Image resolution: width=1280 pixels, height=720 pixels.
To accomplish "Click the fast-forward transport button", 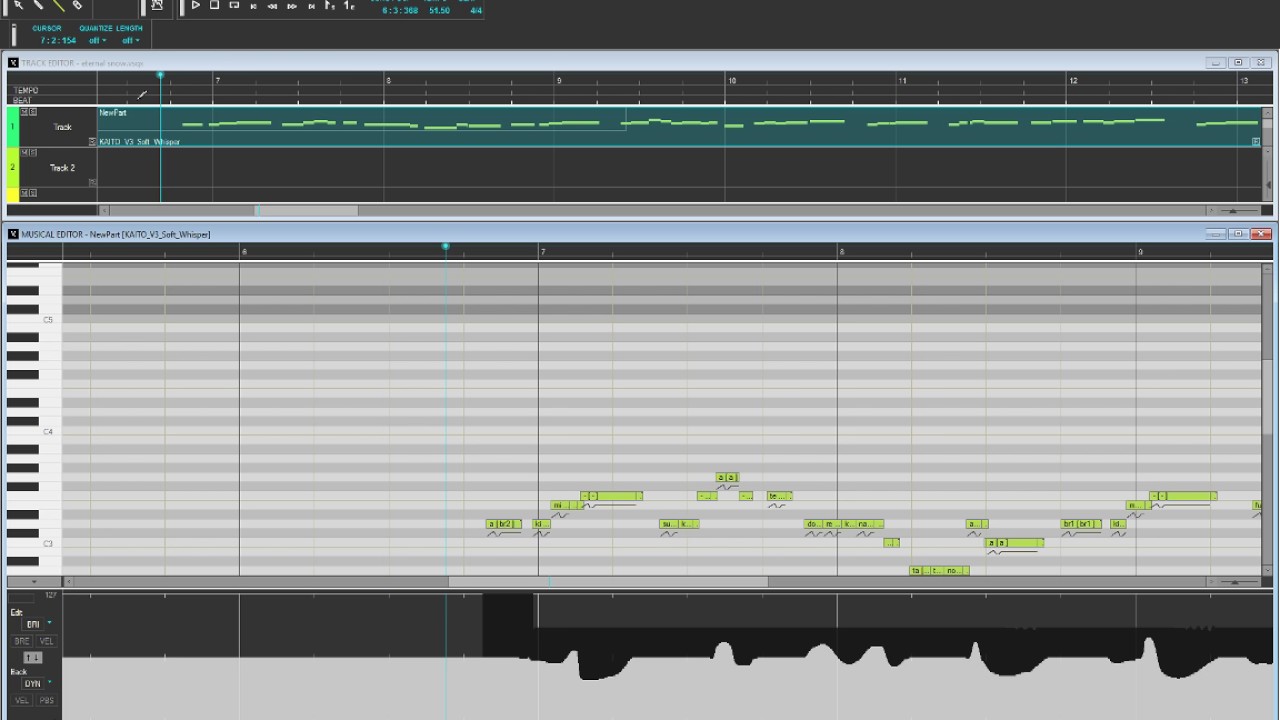I will coord(292,6).
